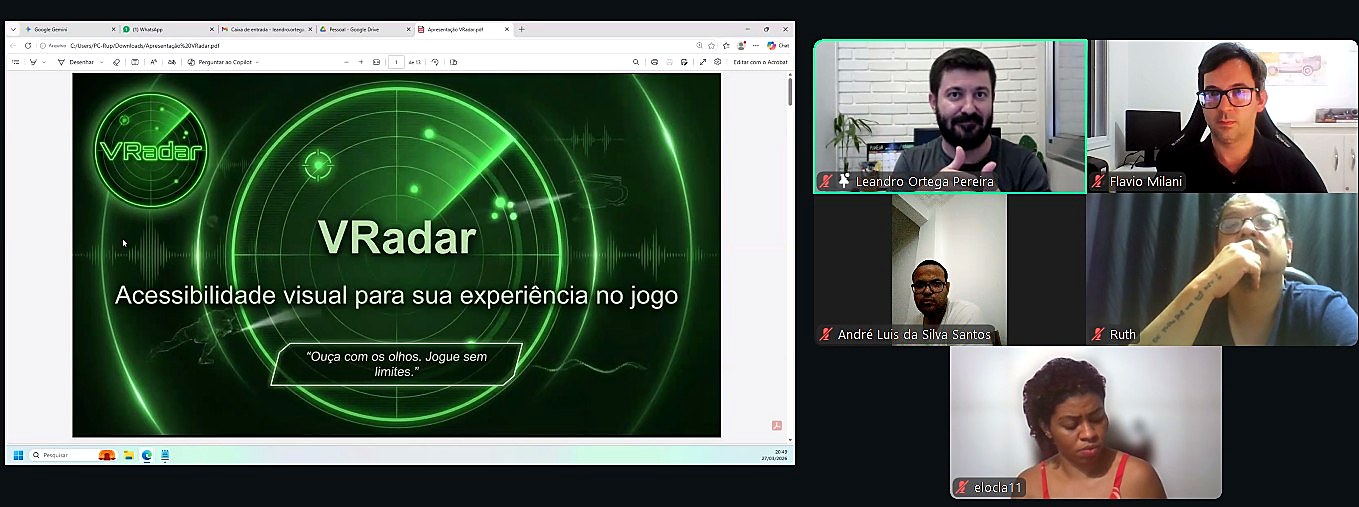
Task: Switch to the Pessoal - Google Drive tab
Action: tap(364, 29)
